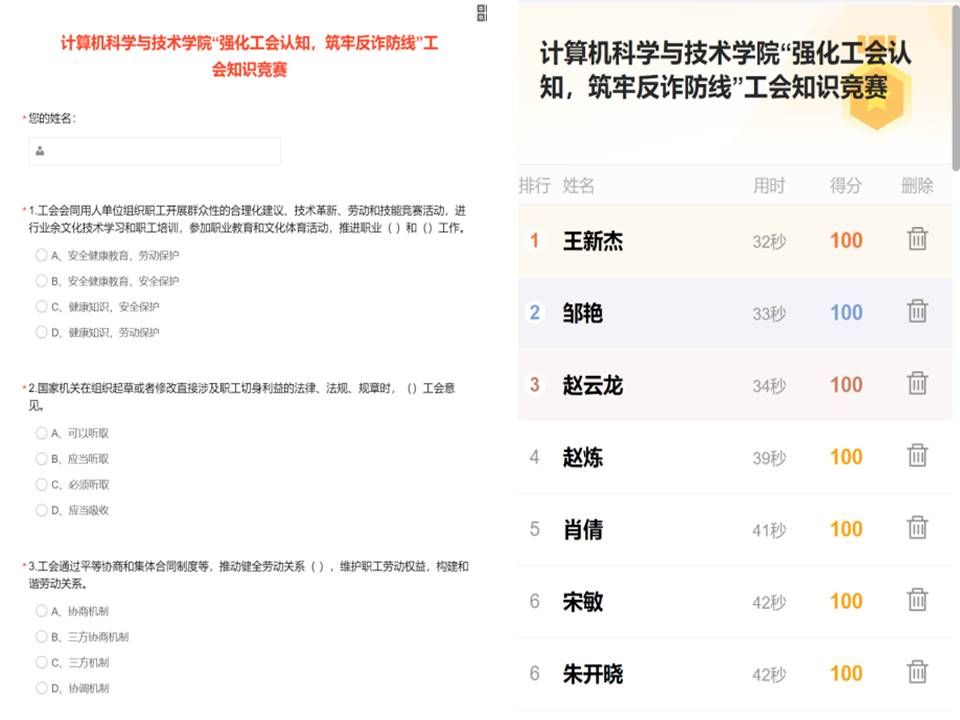Viewport: 960px width, 720px height.
Task: Remove 朱开晓's entry with trash icon
Action: (x=917, y=673)
